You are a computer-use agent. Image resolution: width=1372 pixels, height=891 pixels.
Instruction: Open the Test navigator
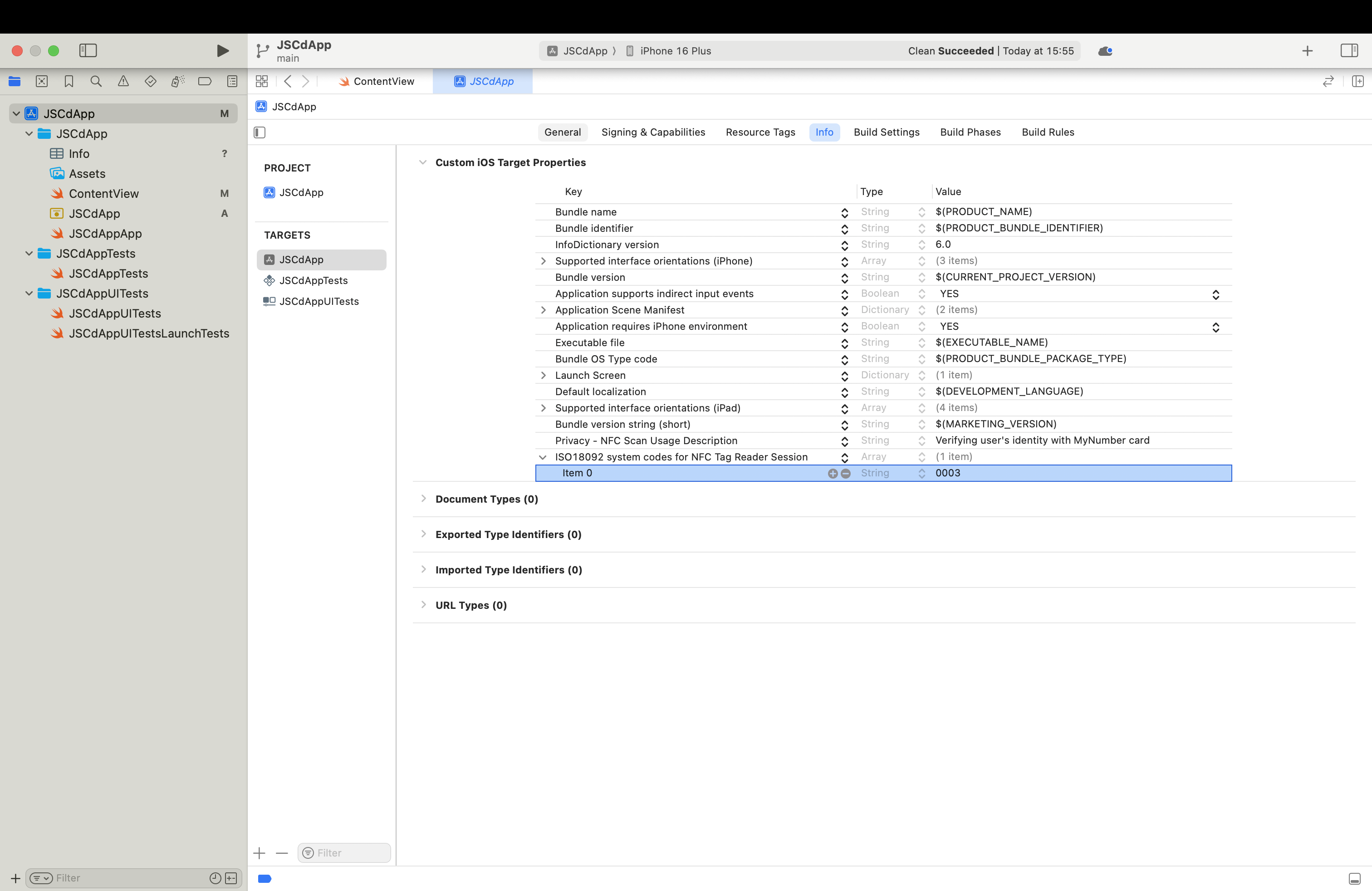coord(150,81)
